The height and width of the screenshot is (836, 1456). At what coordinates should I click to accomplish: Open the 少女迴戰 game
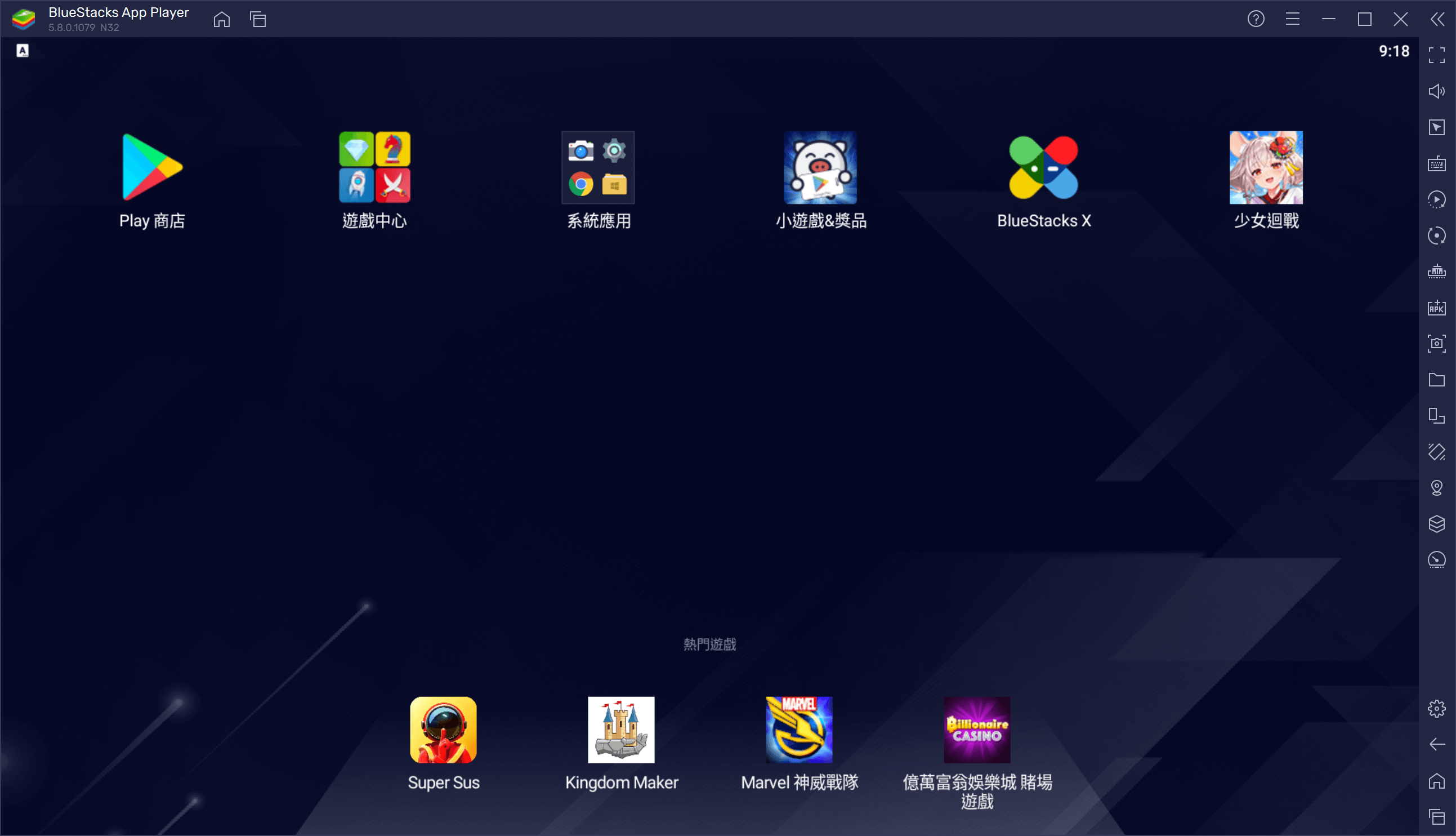(x=1266, y=167)
